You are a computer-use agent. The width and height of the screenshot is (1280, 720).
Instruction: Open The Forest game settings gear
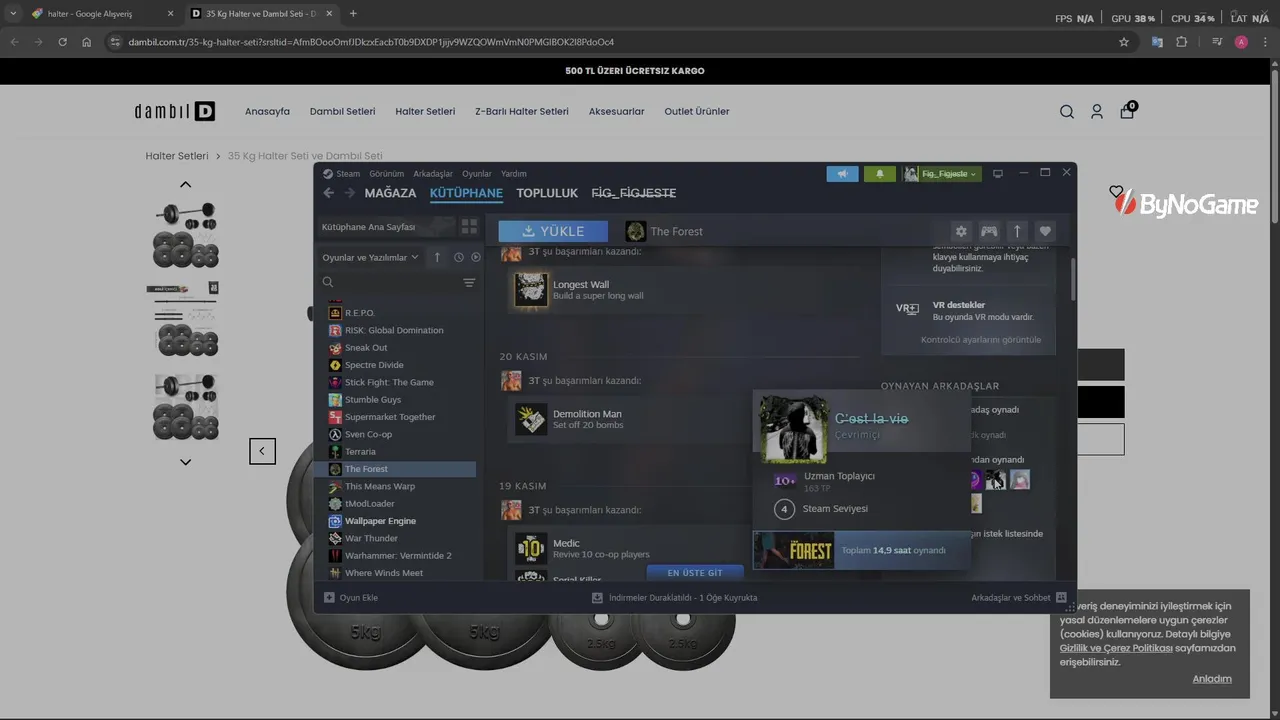click(961, 231)
